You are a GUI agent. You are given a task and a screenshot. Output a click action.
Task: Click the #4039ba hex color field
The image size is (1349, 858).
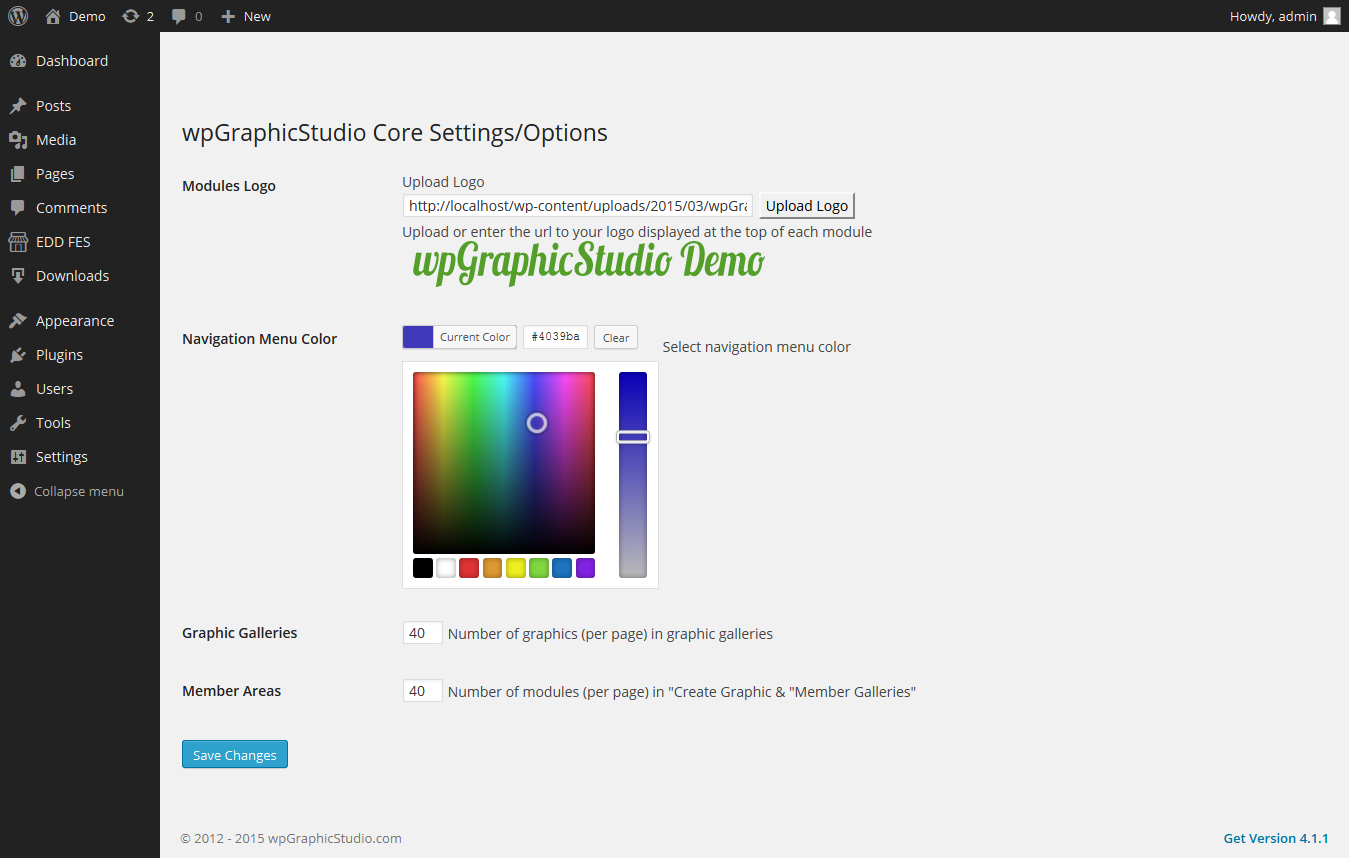(x=555, y=337)
